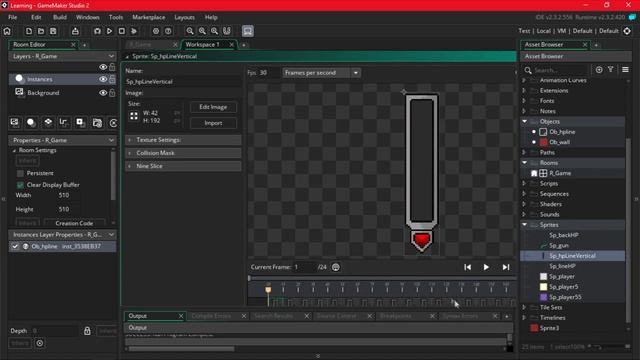The image size is (640, 360).
Task: Toggle the all-layers lock icon above the layer list
Action: point(112,67)
